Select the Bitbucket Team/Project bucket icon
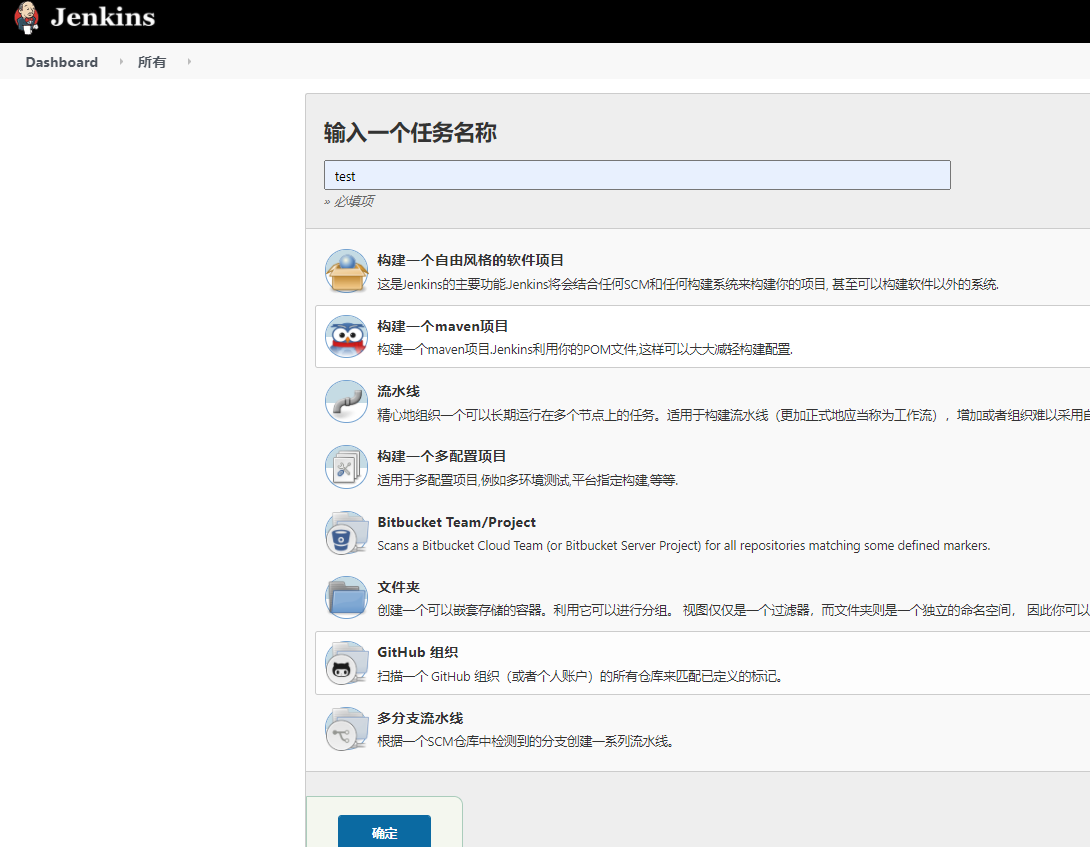Screen dimensions: 1090x847 click(346, 533)
